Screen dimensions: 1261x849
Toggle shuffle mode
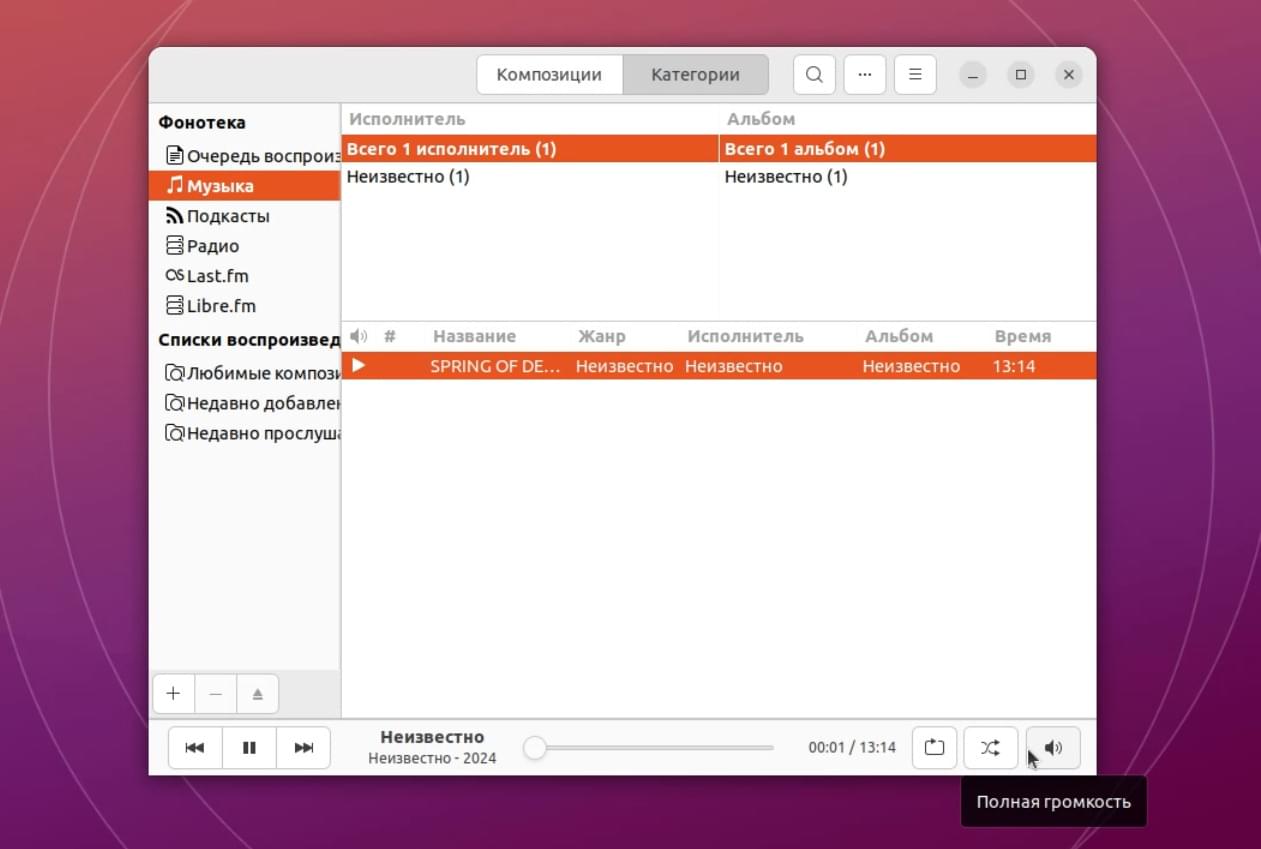990,748
